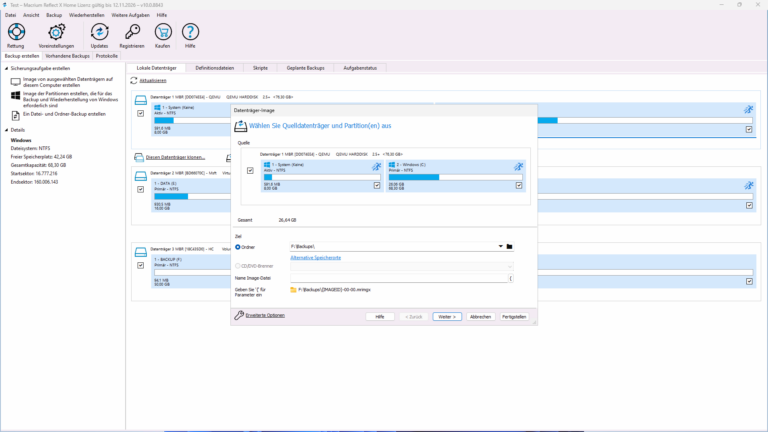The image size is (768, 432).
Task: Browse for folder with the folder icon
Action: coord(509,247)
